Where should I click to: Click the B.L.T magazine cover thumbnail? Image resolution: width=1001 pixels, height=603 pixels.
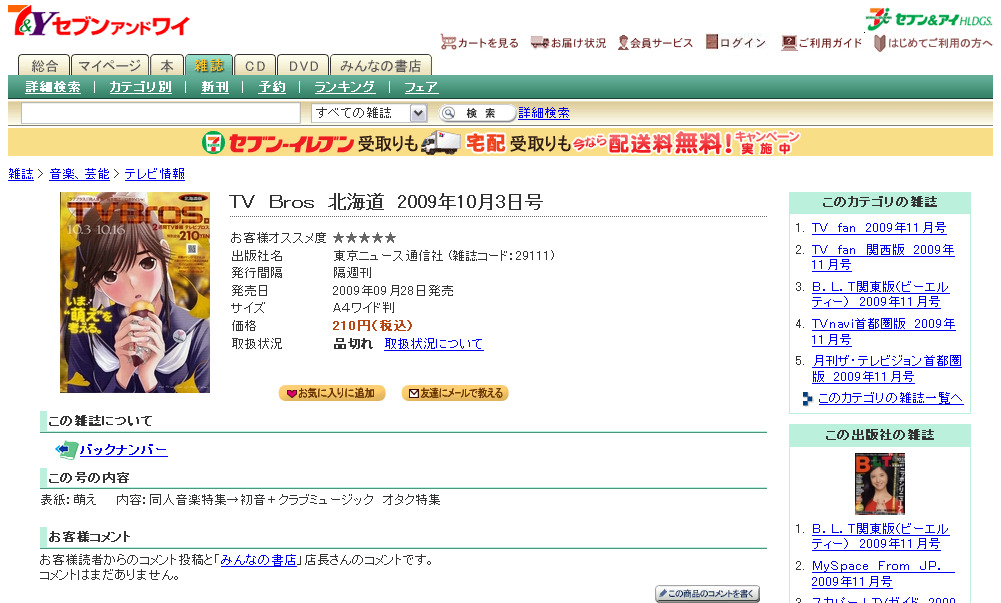[x=880, y=484]
